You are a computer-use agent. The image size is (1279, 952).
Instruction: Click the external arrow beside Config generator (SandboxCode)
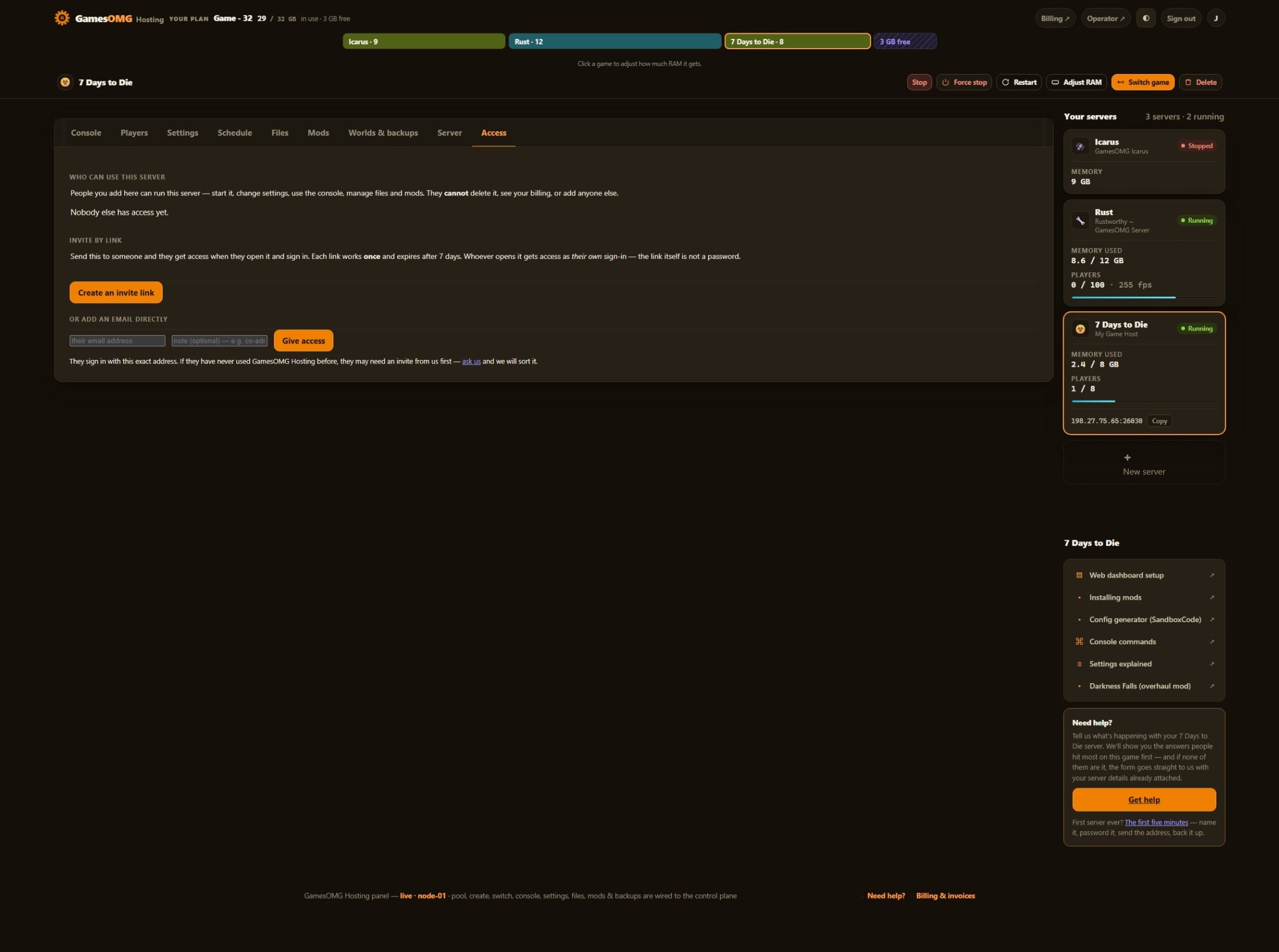coord(1212,619)
